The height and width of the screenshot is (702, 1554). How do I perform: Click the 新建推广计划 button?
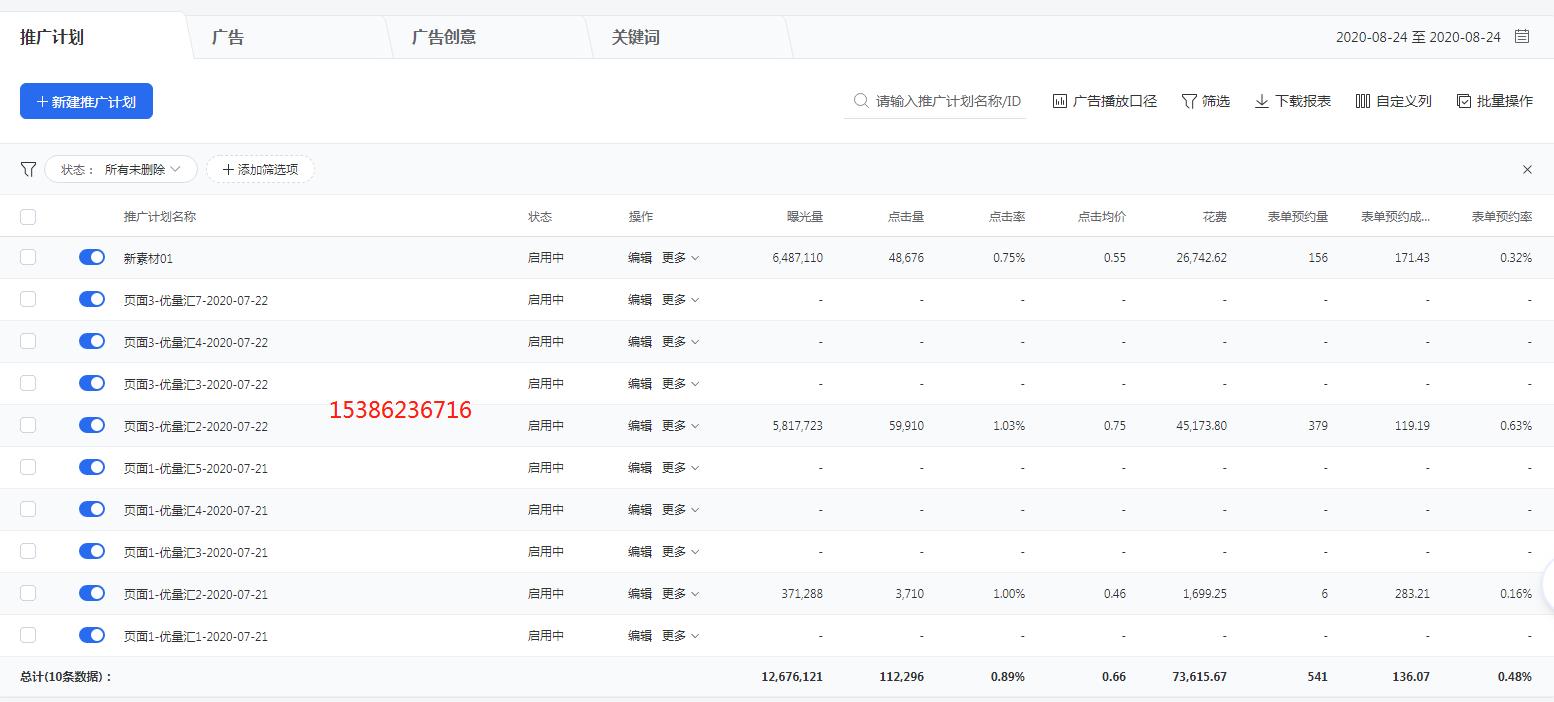coord(86,101)
